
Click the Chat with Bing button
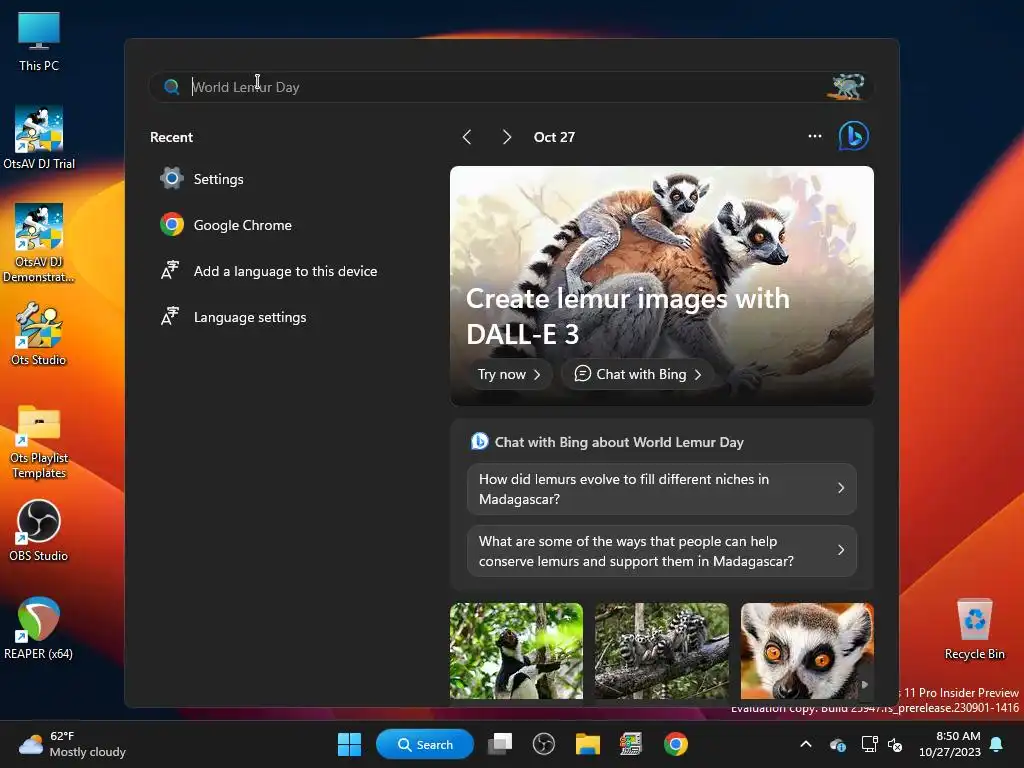point(638,374)
